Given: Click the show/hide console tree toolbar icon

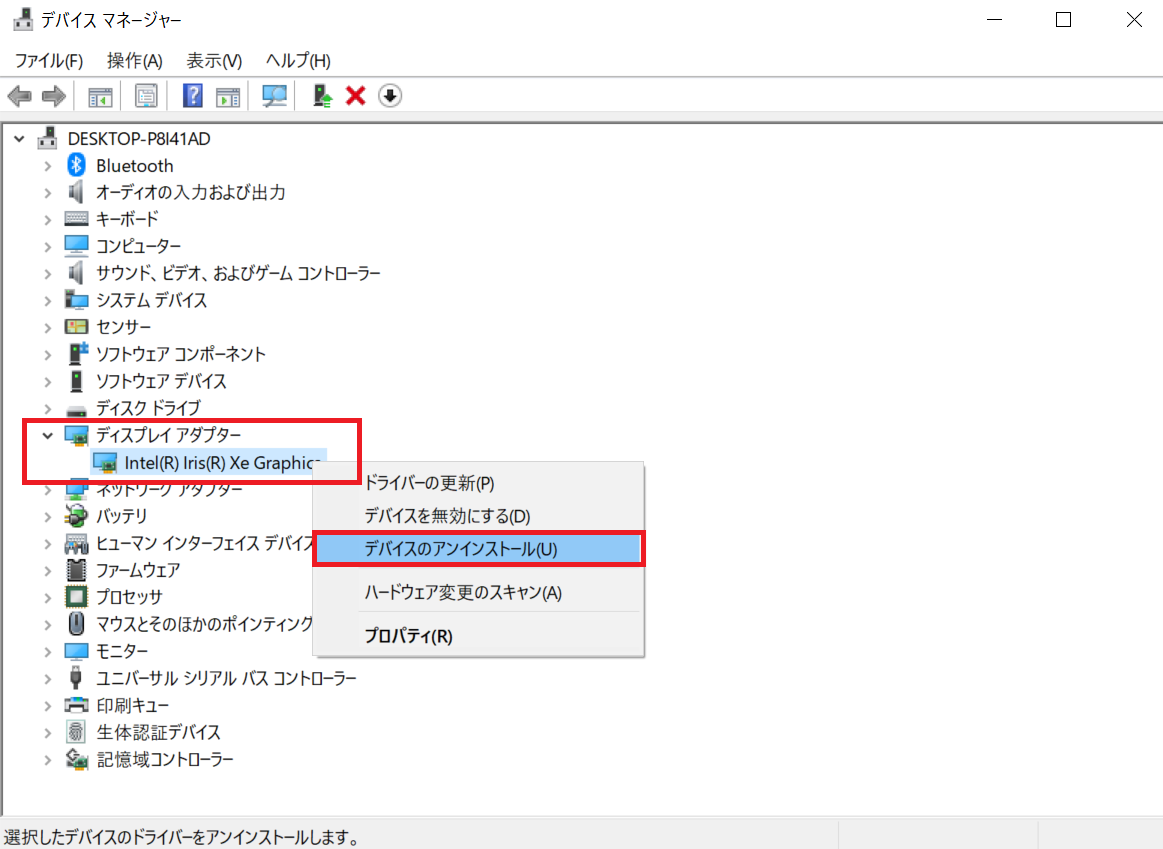Looking at the screenshot, I should click(x=100, y=96).
